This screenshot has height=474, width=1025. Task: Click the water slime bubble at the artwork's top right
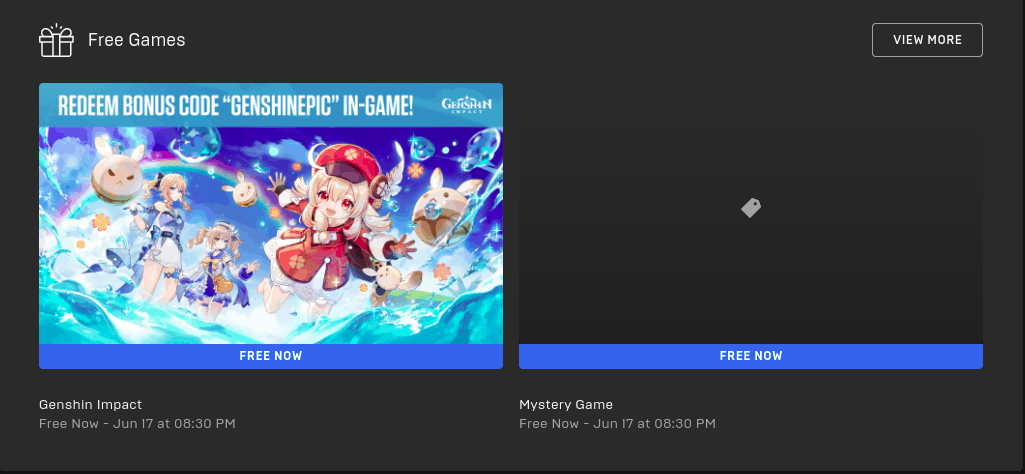[482, 149]
